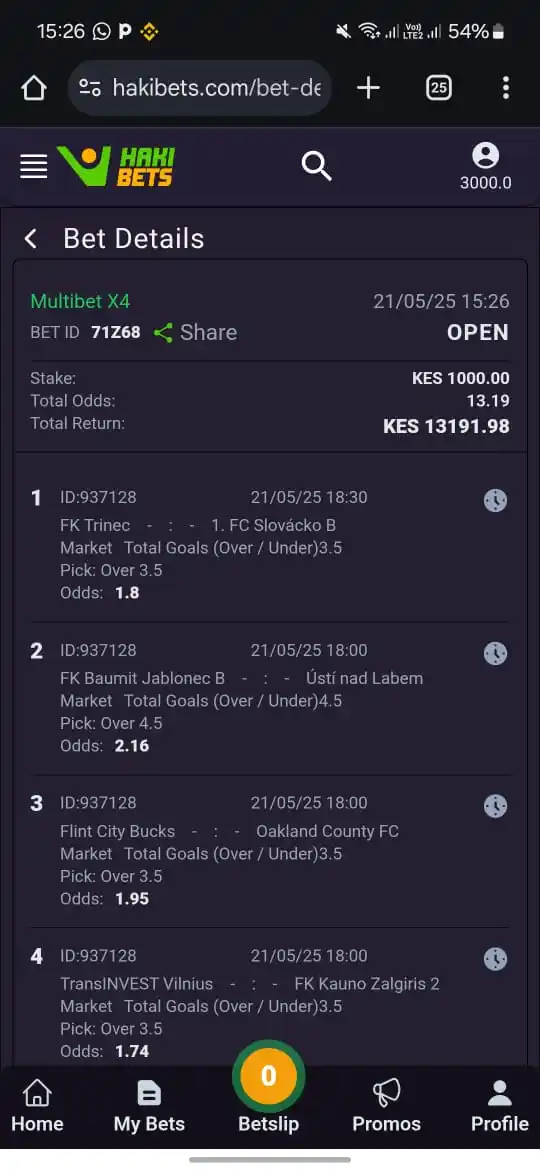
Task: Tap the browser home icon
Action: pyautogui.click(x=34, y=88)
